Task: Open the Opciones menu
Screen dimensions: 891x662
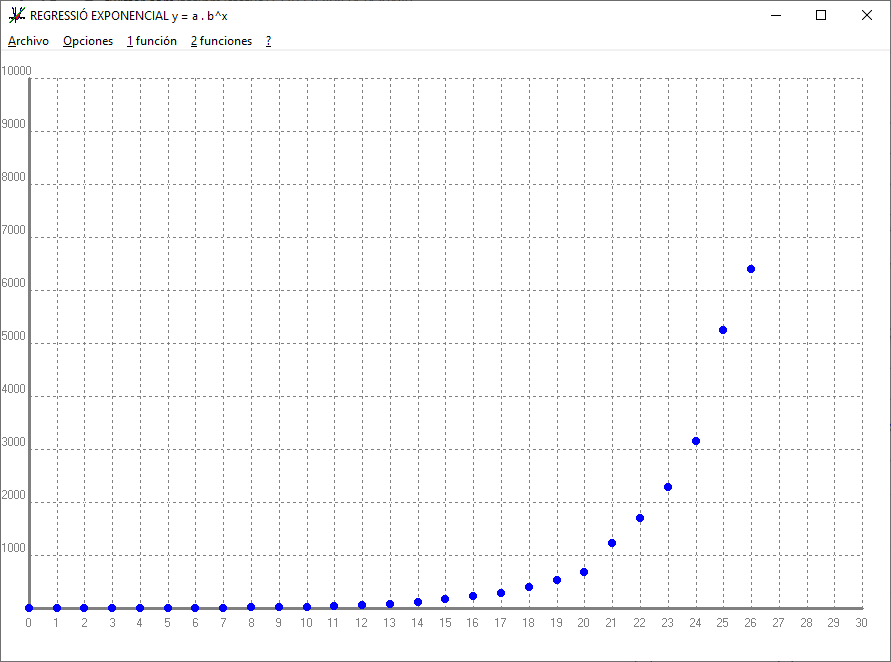Action: pos(88,41)
